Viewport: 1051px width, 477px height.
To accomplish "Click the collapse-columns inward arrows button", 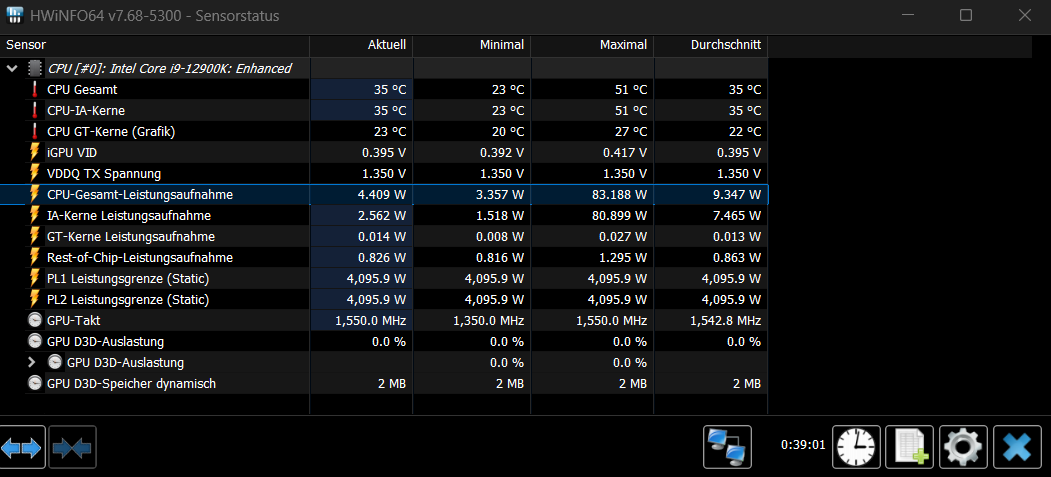I will pyautogui.click(x=72, y=447).
